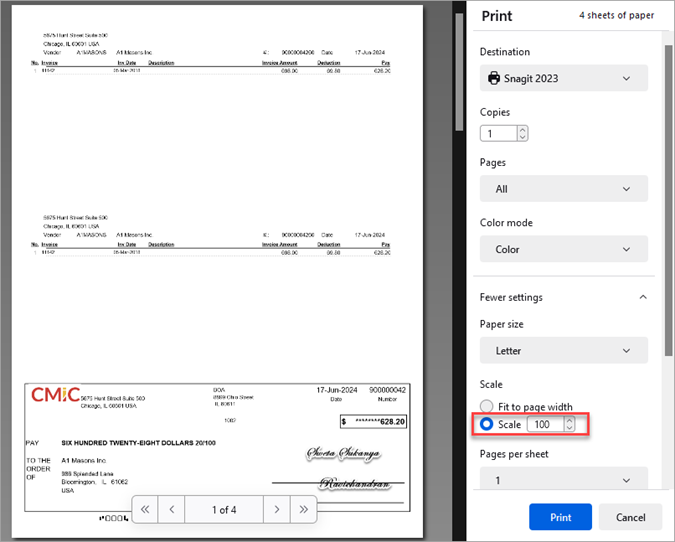Viewport: 675px width, 542px height.
Task: Click the Copies number field
Action: (499, 133)
